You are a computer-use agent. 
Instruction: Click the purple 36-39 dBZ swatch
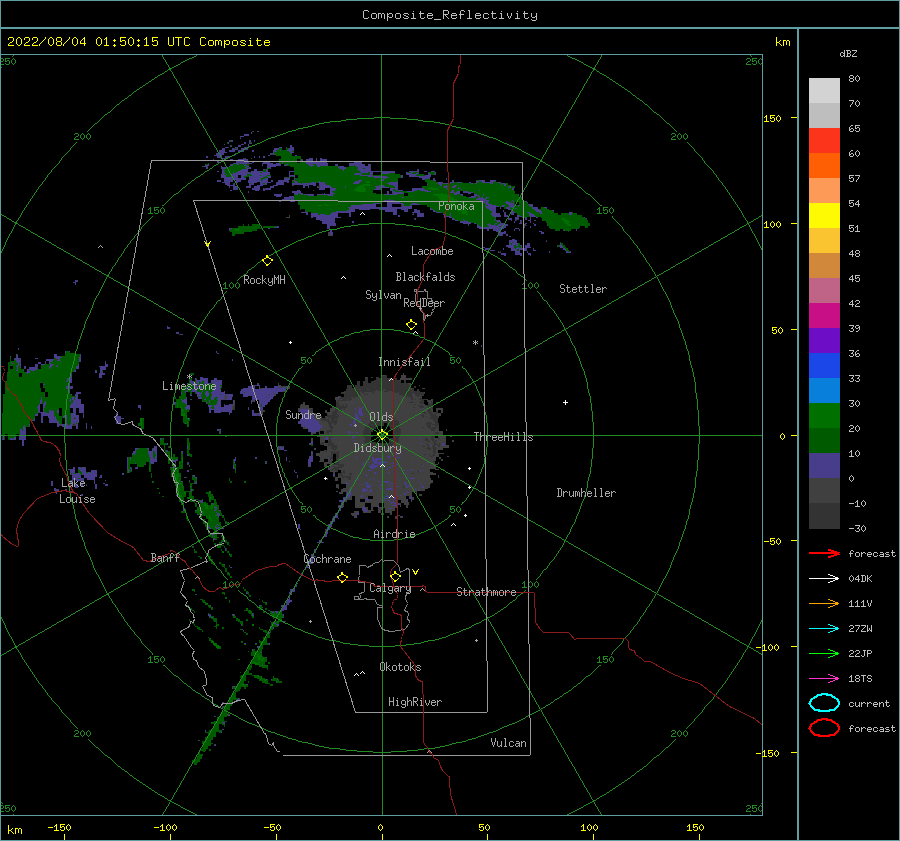[824, 340]
